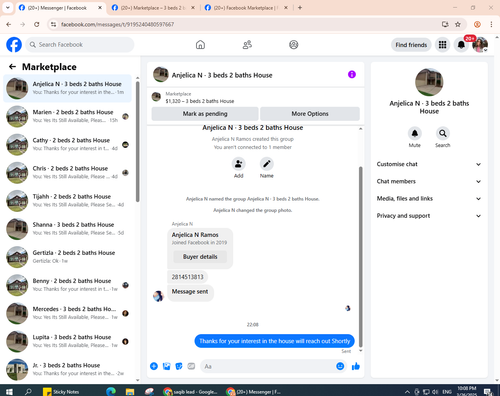The width and height of the screenshot is (500, 396).
Task: Click the Facebook logo icon
Action: coord(14,45)
